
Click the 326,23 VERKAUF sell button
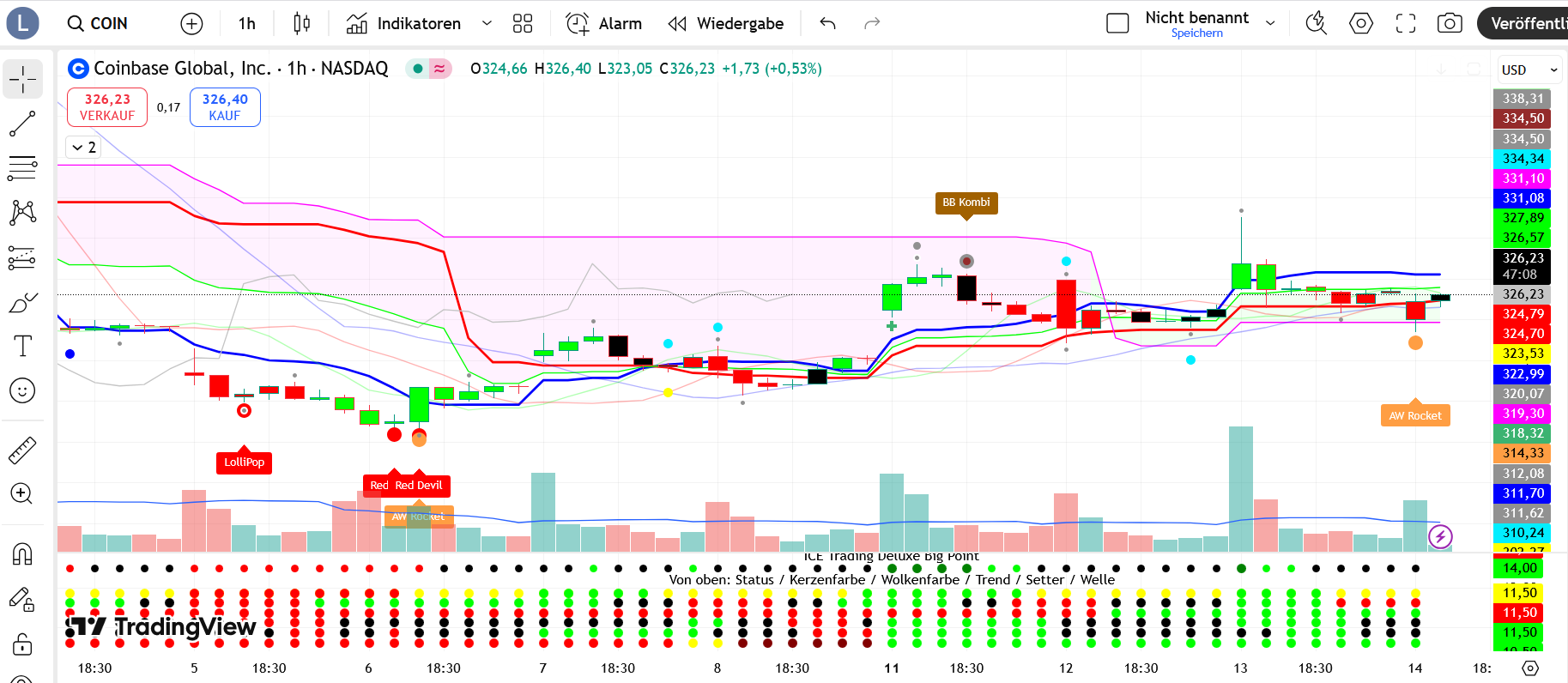pyautogui.click(x=107, y=107)
